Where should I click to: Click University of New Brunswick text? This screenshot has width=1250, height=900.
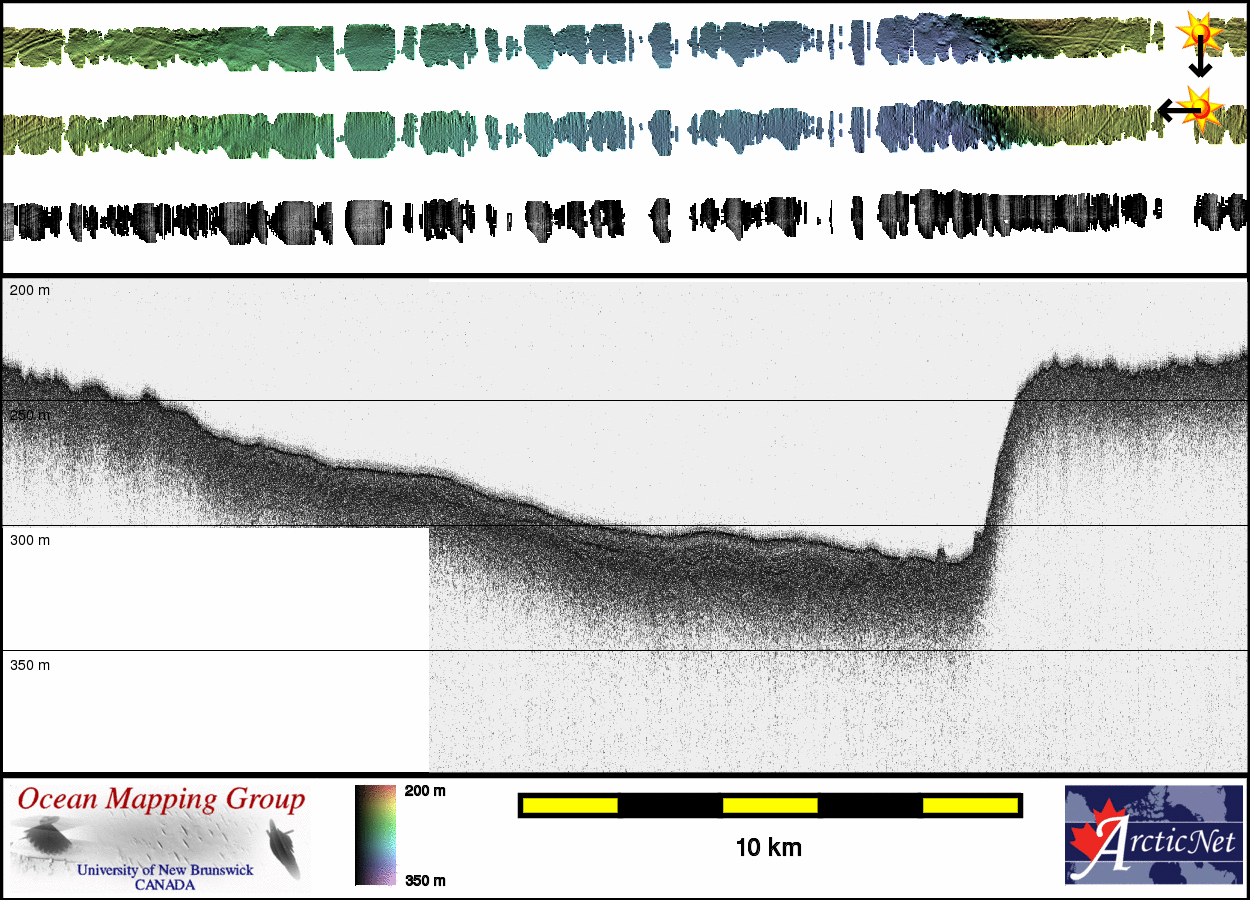[165, 870]
